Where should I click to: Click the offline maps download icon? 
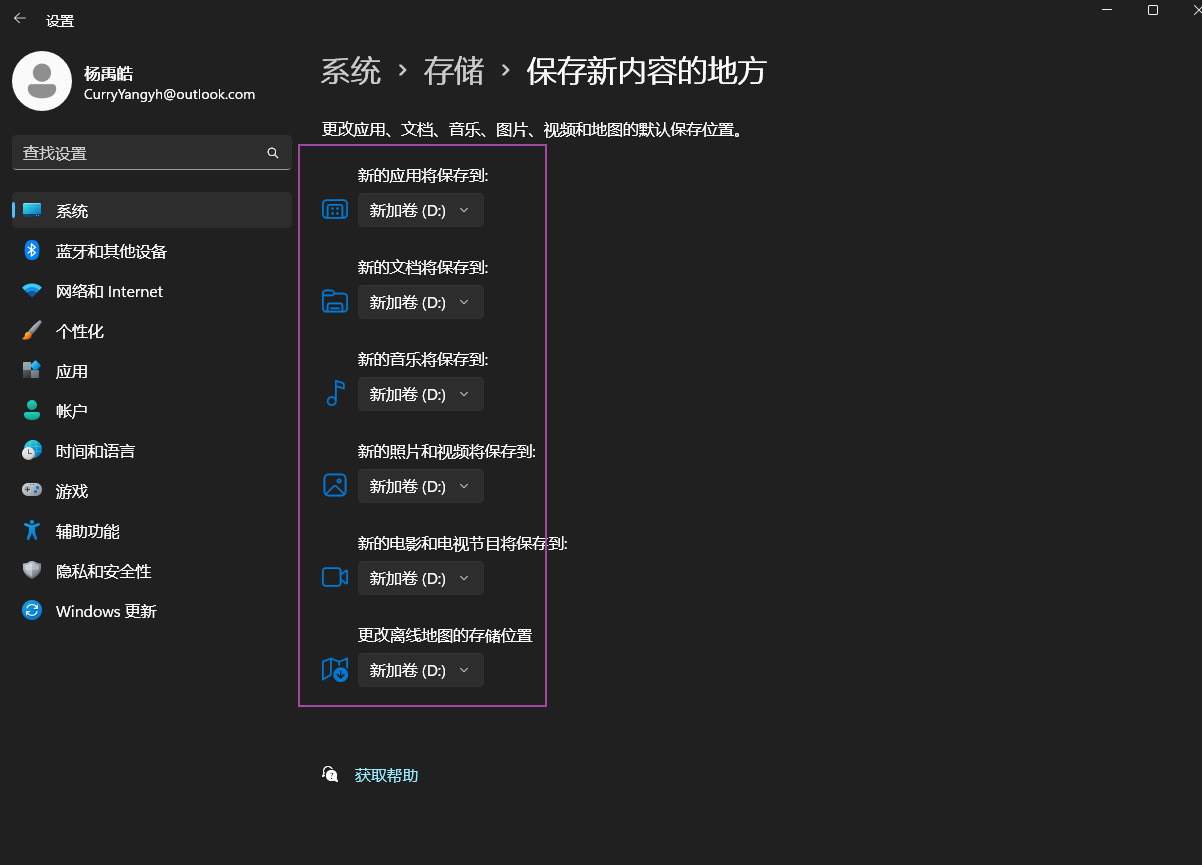point(335,669)
